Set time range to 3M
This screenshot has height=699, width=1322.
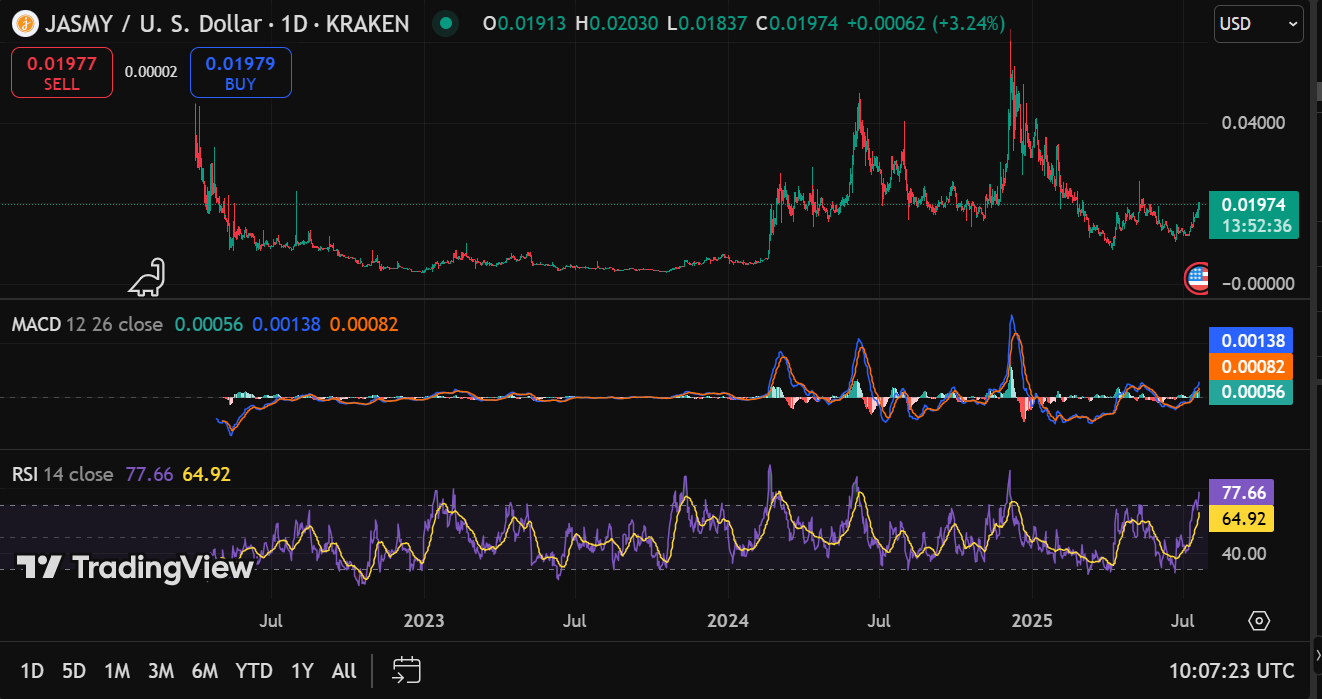(161, 671)
